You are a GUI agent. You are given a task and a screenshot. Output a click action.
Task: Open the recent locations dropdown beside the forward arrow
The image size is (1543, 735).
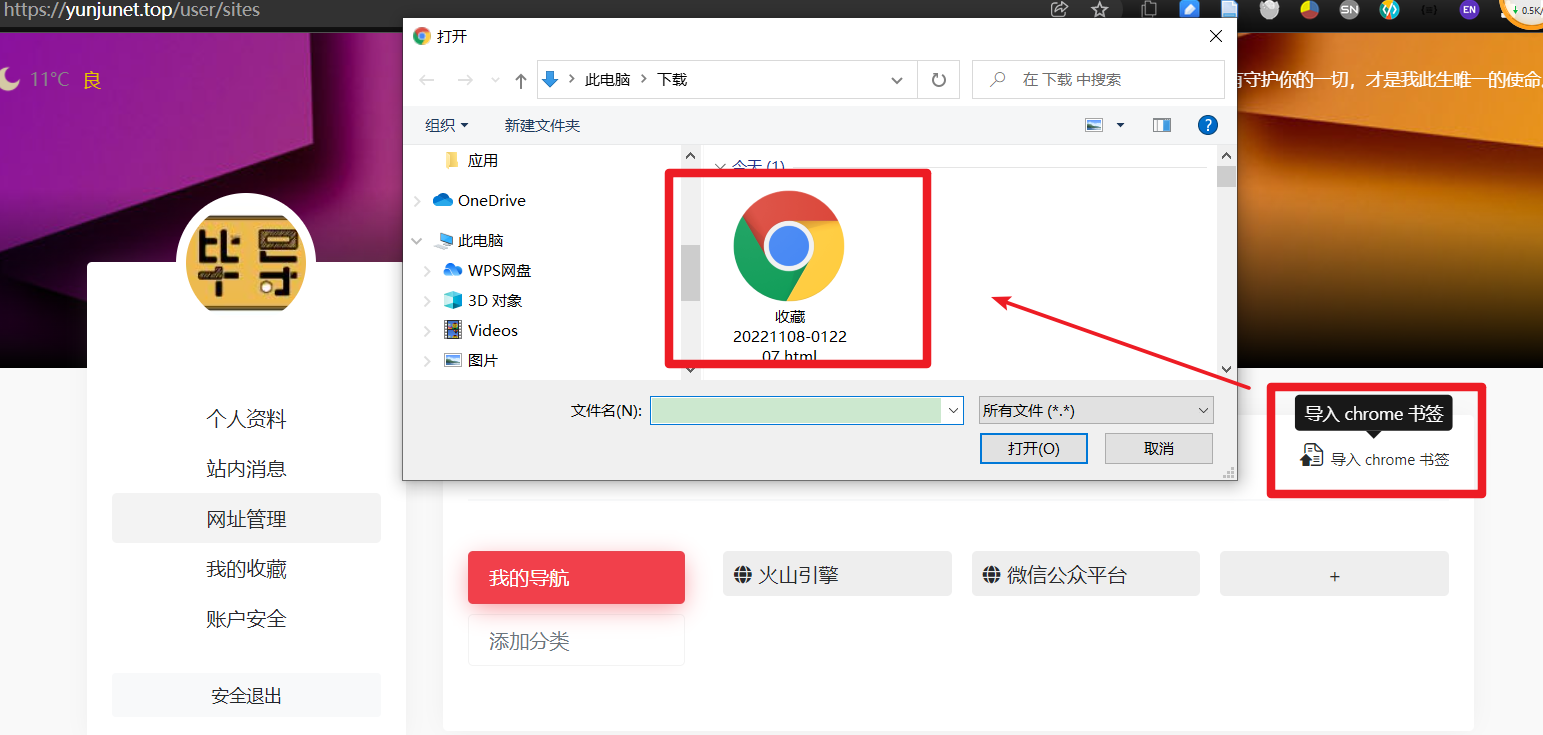(x=495, y=80)
